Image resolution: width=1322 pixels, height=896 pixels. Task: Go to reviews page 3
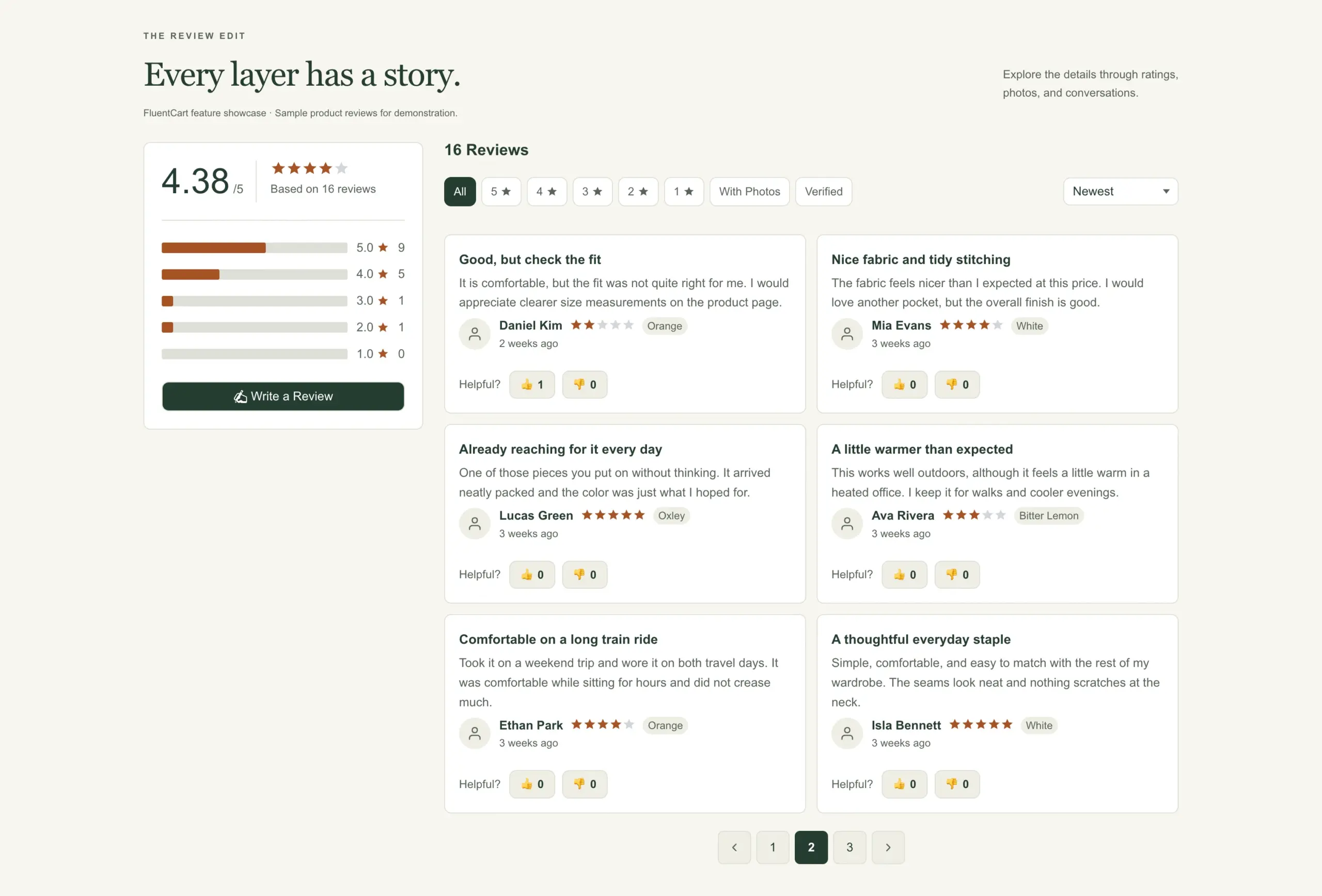pos(849,847)
